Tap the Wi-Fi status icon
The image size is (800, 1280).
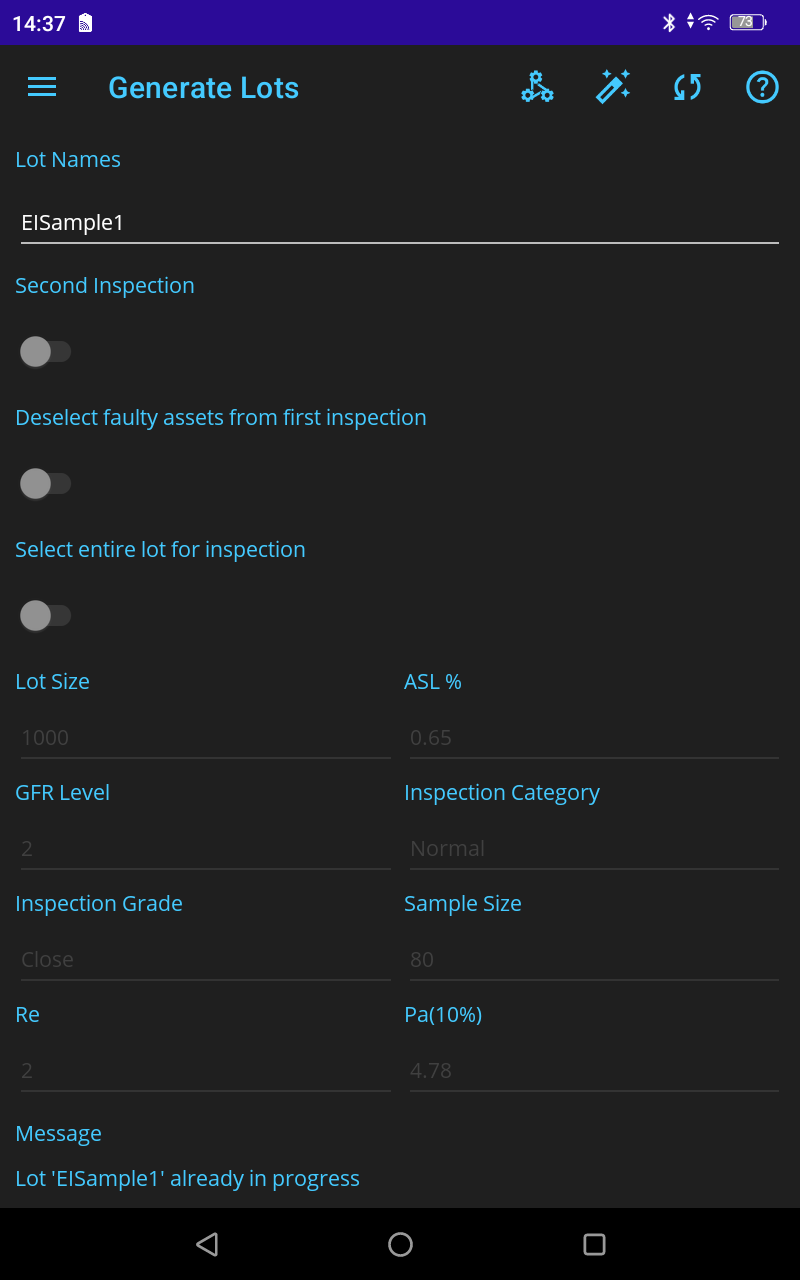coord(707,22)
